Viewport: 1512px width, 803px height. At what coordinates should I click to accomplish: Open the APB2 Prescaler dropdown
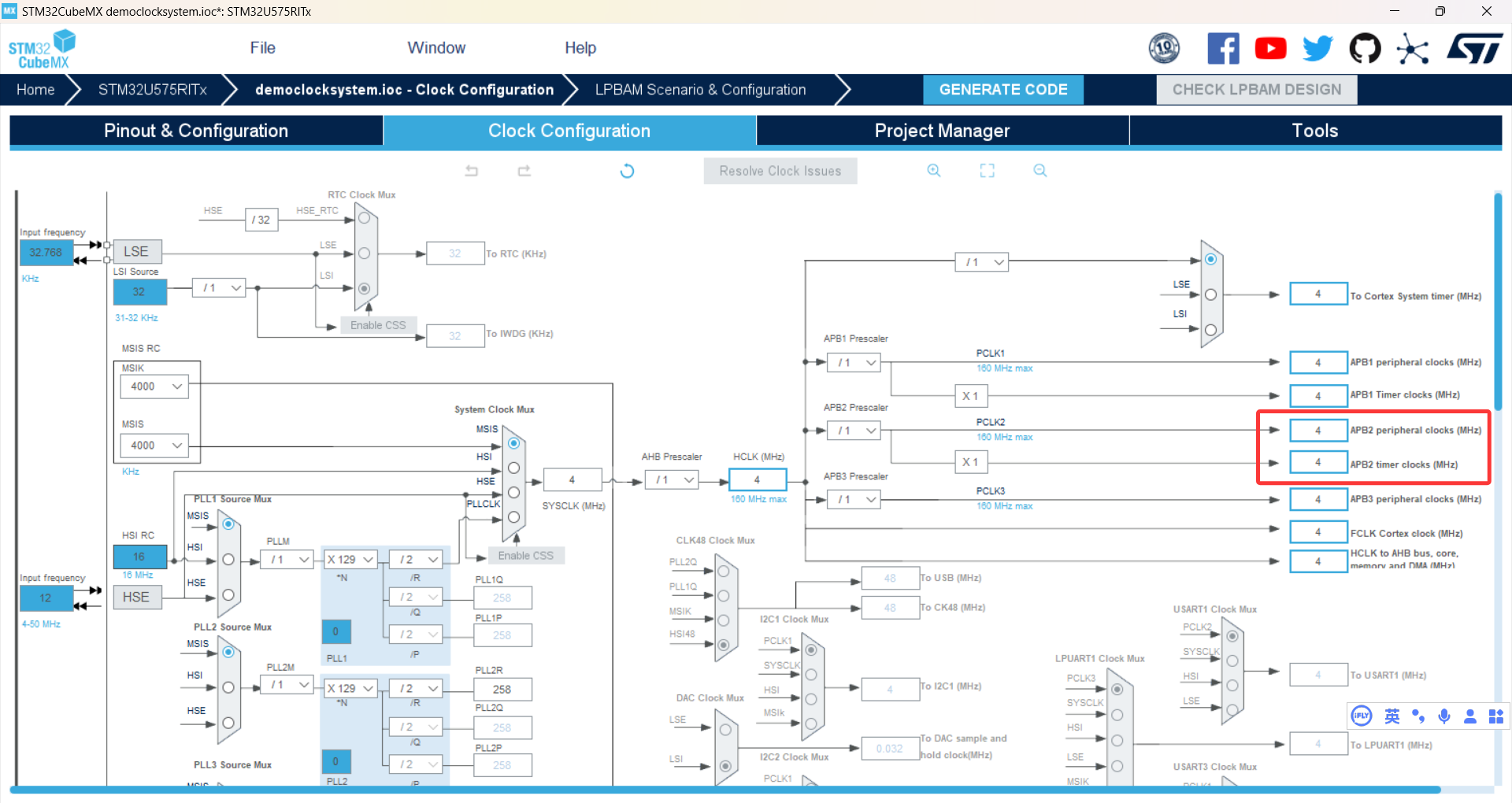click(x=854, y=431)
